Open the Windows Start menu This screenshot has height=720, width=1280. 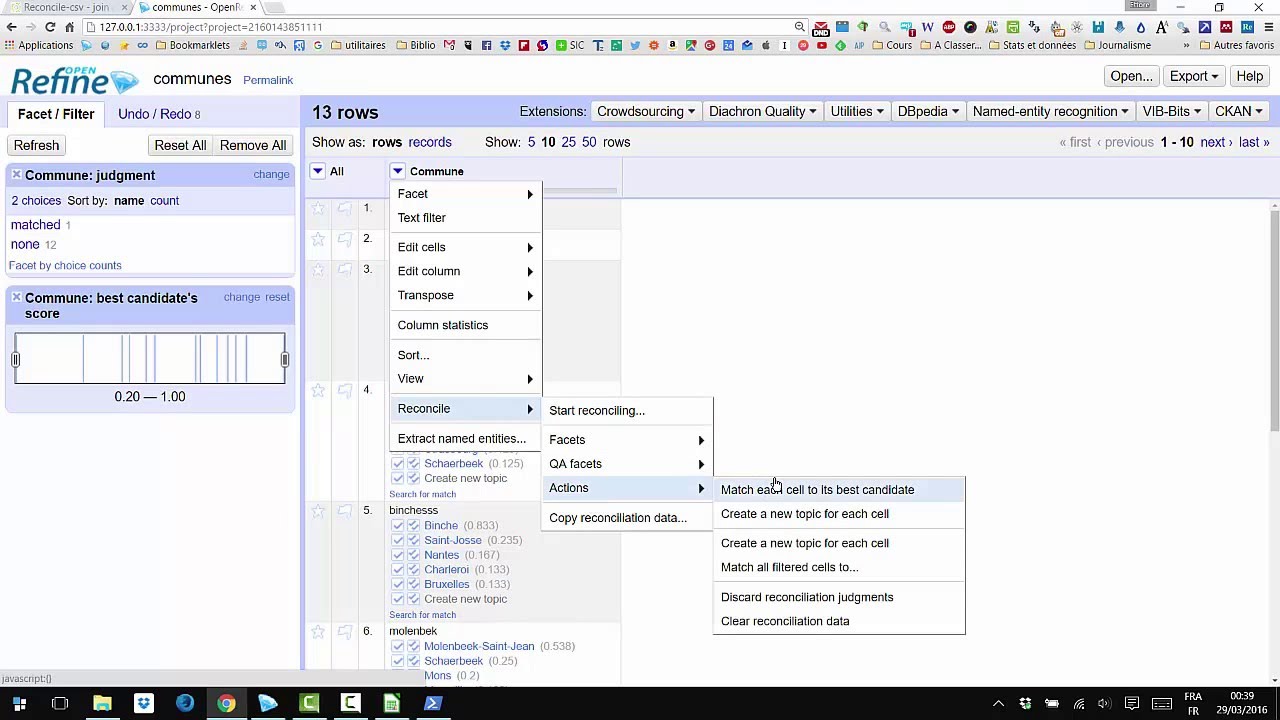pos(19,704)
